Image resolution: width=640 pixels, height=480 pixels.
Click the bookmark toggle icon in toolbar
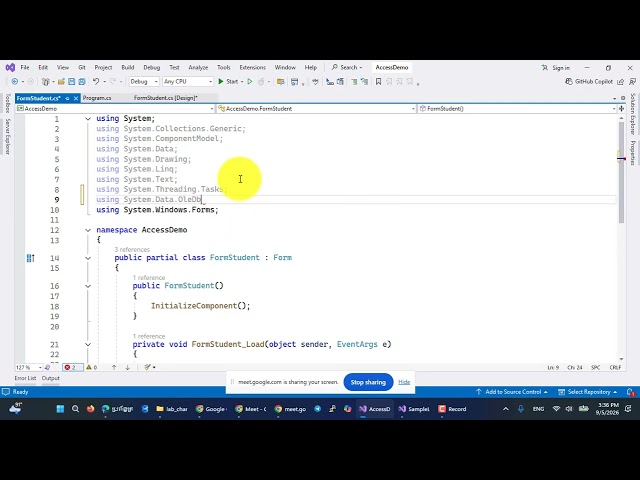(378, 82)
